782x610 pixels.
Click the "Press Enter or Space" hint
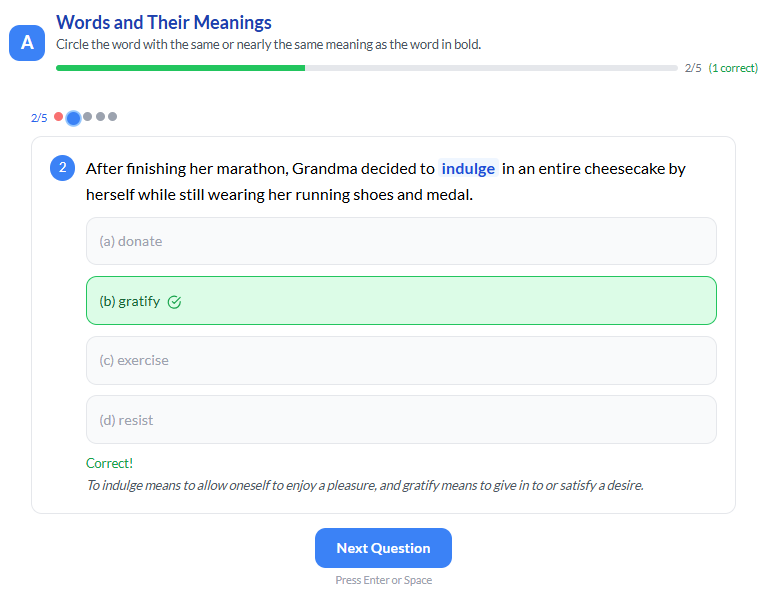click(383, 580)
